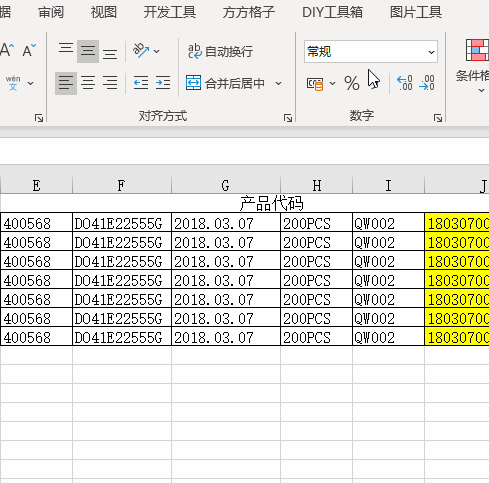This screenshot has height=483, width=489.
Task: Open the phonetic guide dropdown arrow
Action: pyautogui.click(x=31, y=83)
